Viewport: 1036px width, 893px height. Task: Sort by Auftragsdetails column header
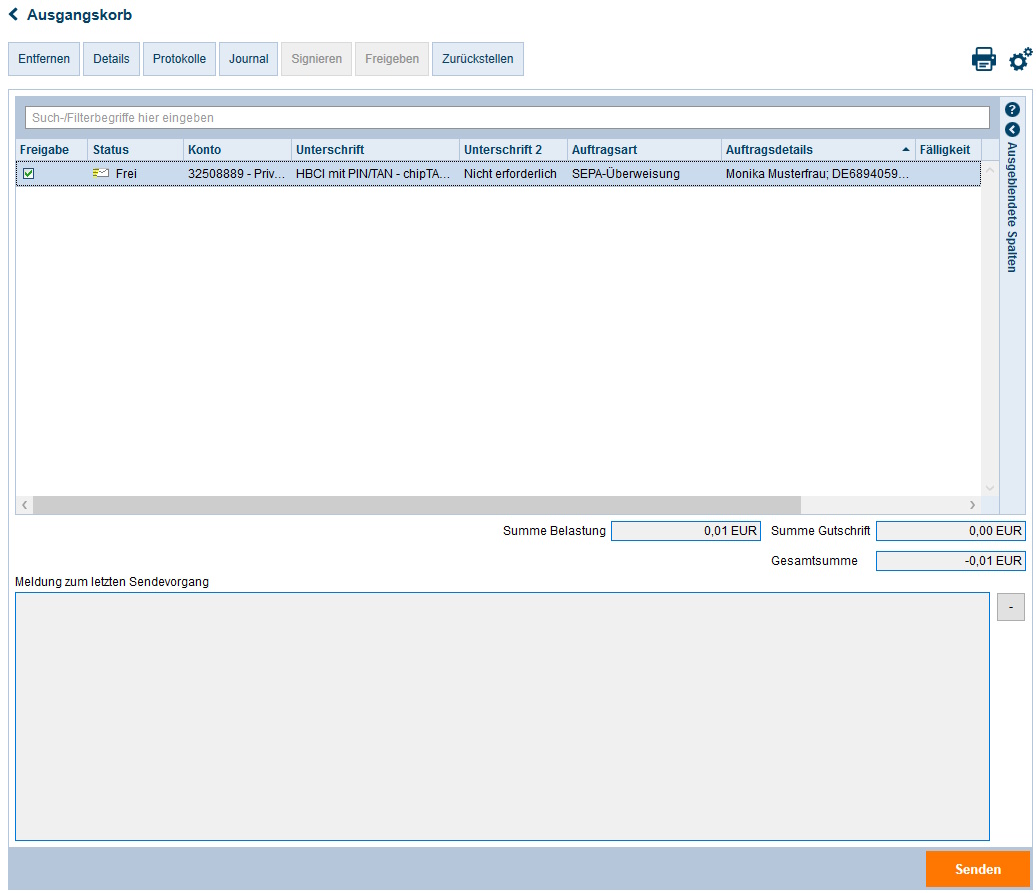[818, 150]
